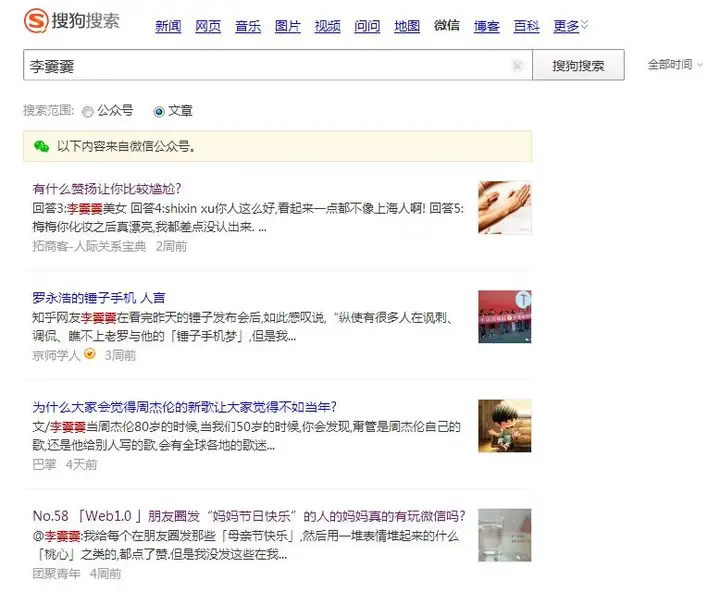Click the 4天前 timestamp
This screenshot has height=592, width=720.
pos(81,464)
